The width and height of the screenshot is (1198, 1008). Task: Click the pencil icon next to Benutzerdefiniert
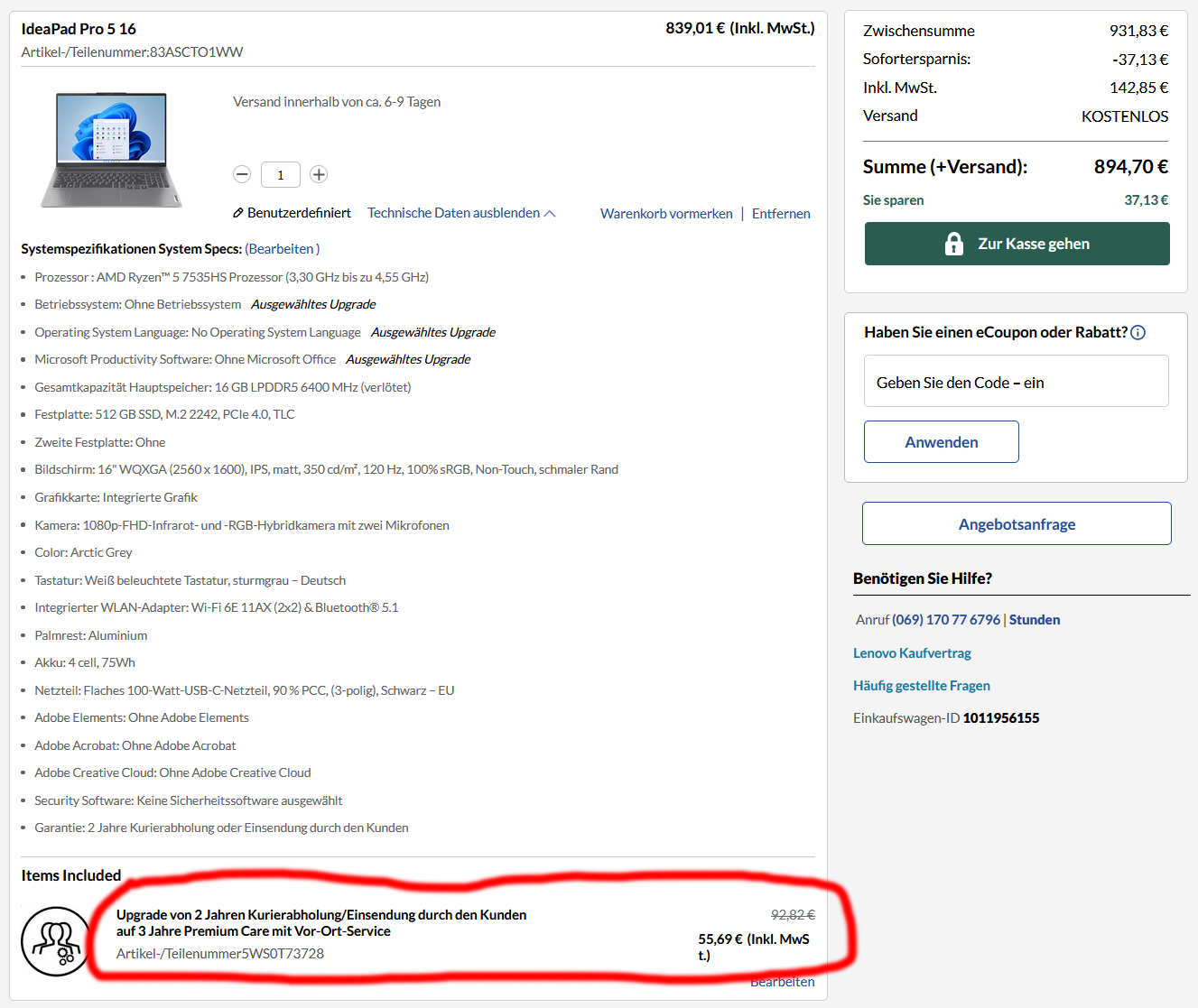(238, 213)
